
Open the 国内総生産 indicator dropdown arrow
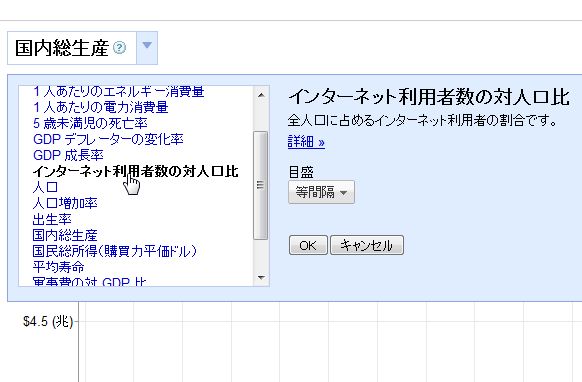pos(147,48)
